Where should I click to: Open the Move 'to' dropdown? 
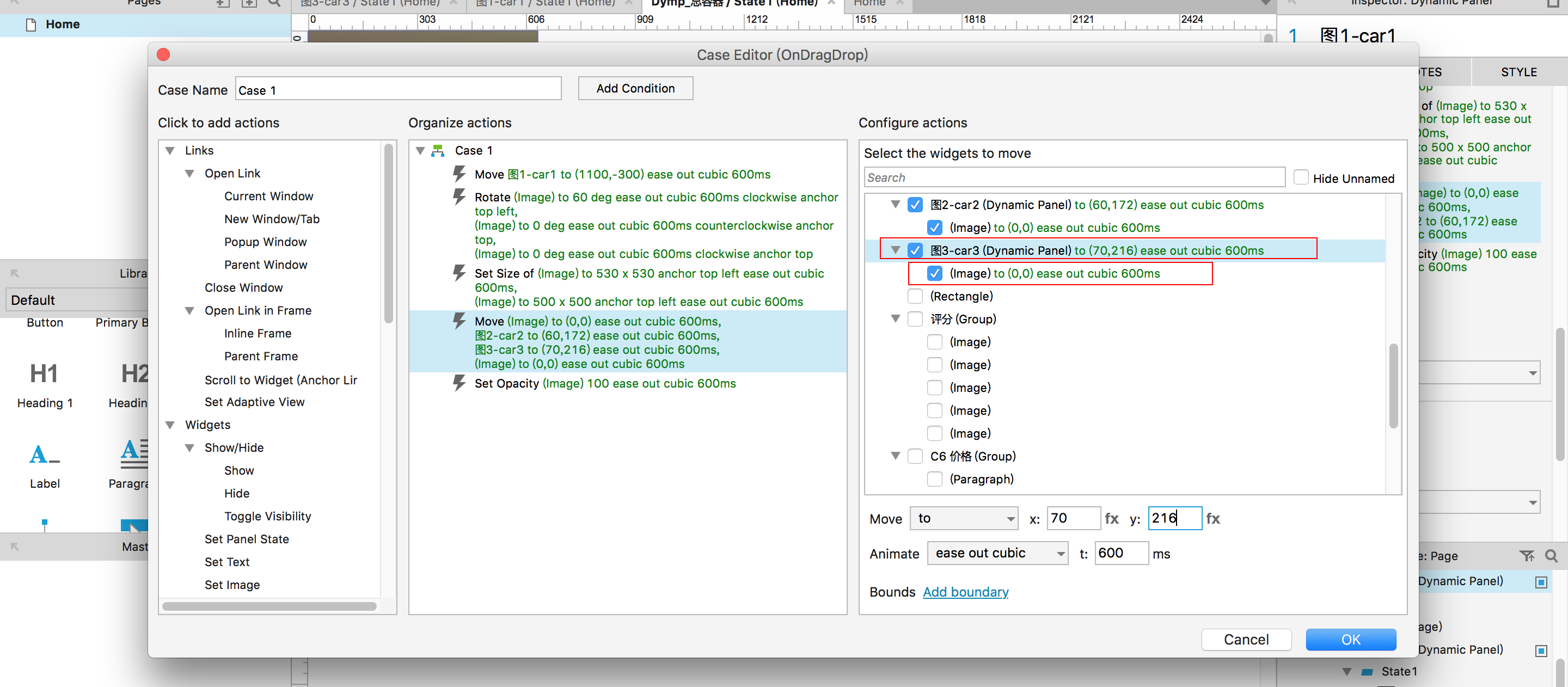point(964,518)
